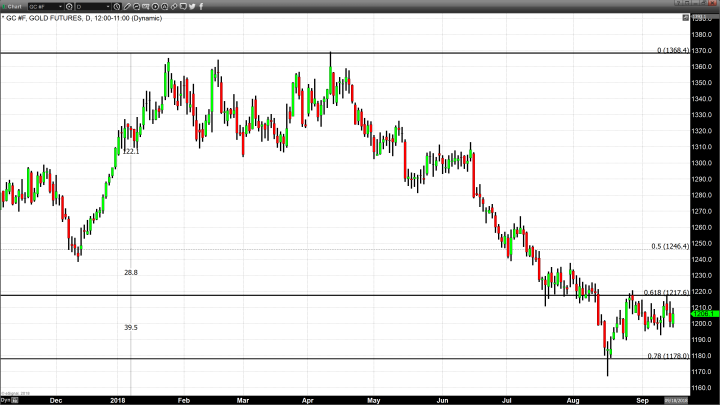Click the 0.618 (1217.6) Fibonacci level label
Image resolution: width=720 pixels, height=405 pixels.
point(667,292)
